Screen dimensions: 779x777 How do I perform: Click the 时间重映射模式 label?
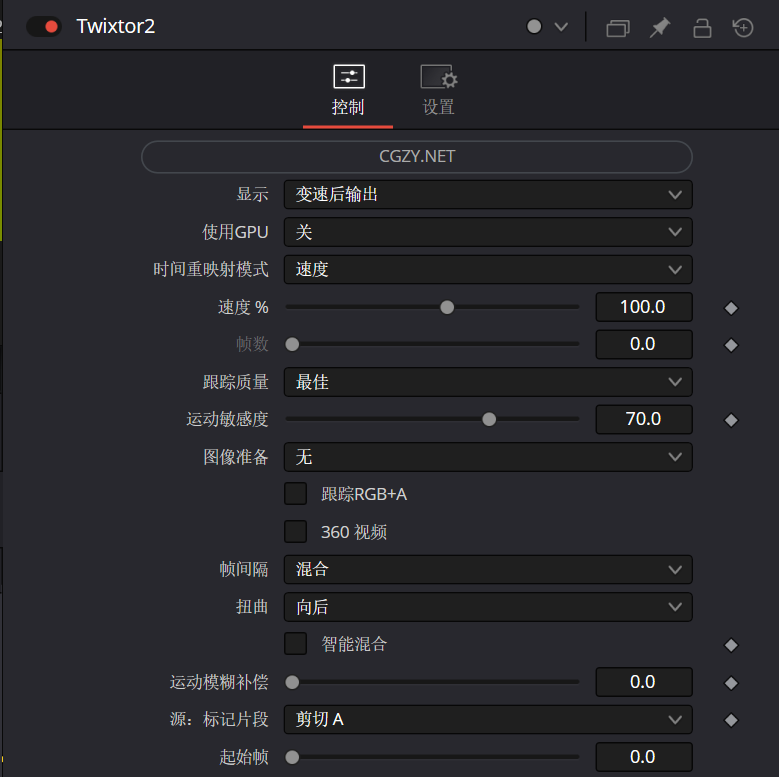click(x=211, y=269)
